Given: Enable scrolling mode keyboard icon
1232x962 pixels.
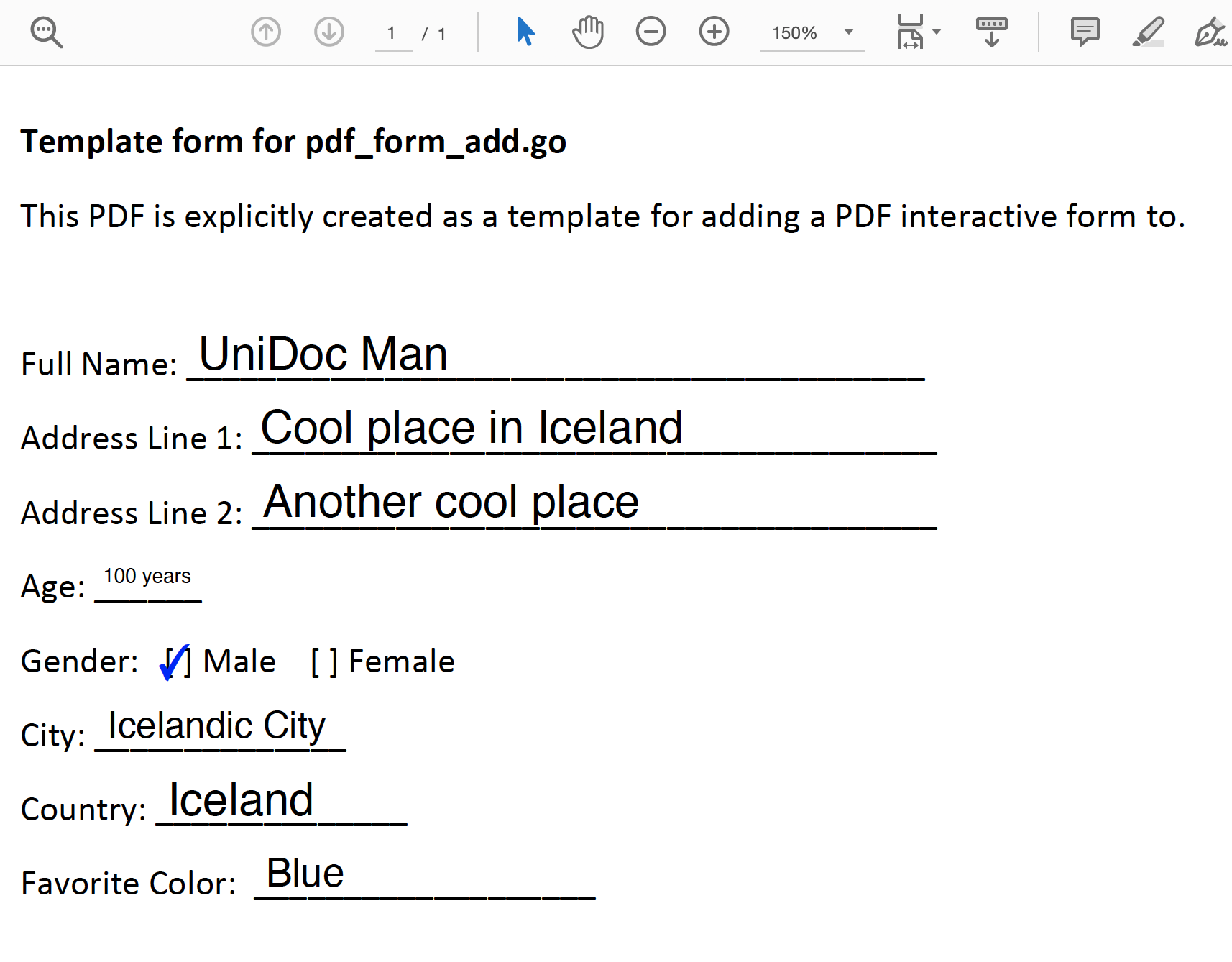Looking at the screenshot, I should click(x=991, y=32).
